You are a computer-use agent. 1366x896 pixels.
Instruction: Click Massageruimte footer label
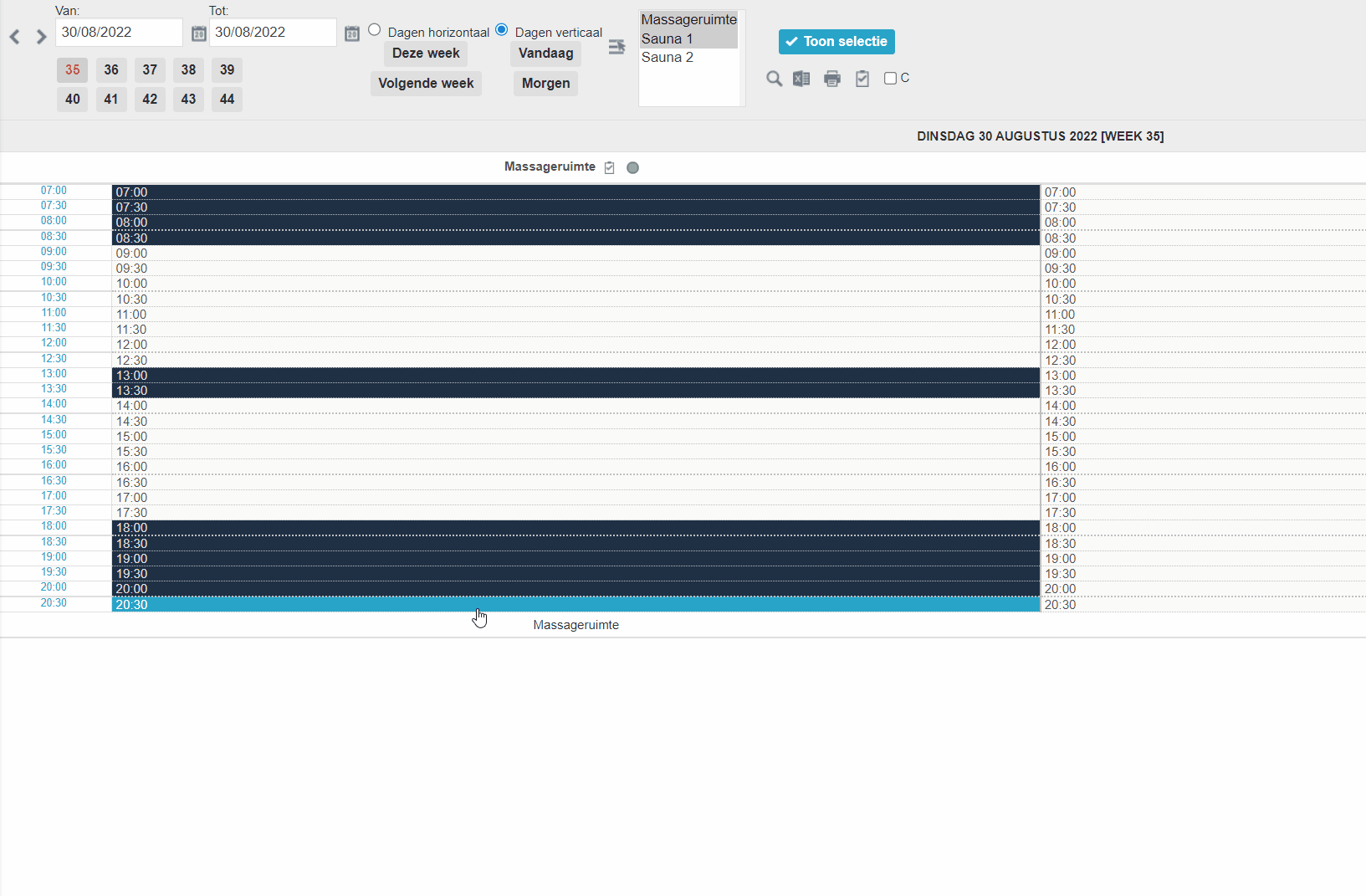576,625
